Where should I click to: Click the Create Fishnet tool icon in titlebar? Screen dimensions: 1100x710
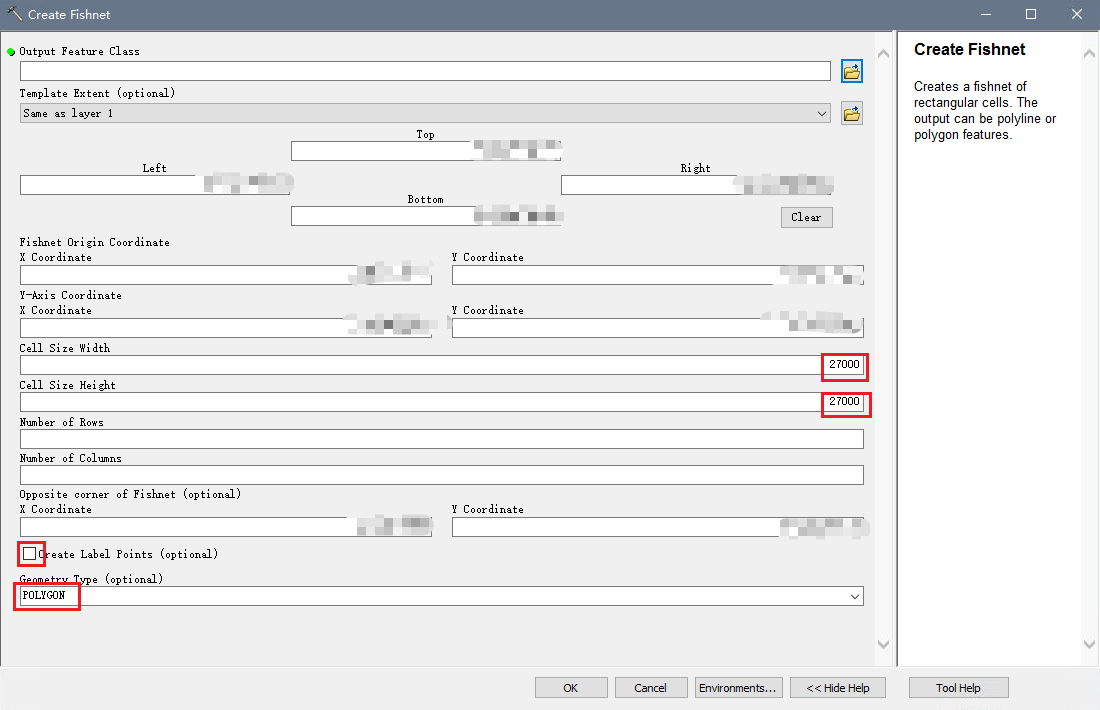click(x=12, y=14)
